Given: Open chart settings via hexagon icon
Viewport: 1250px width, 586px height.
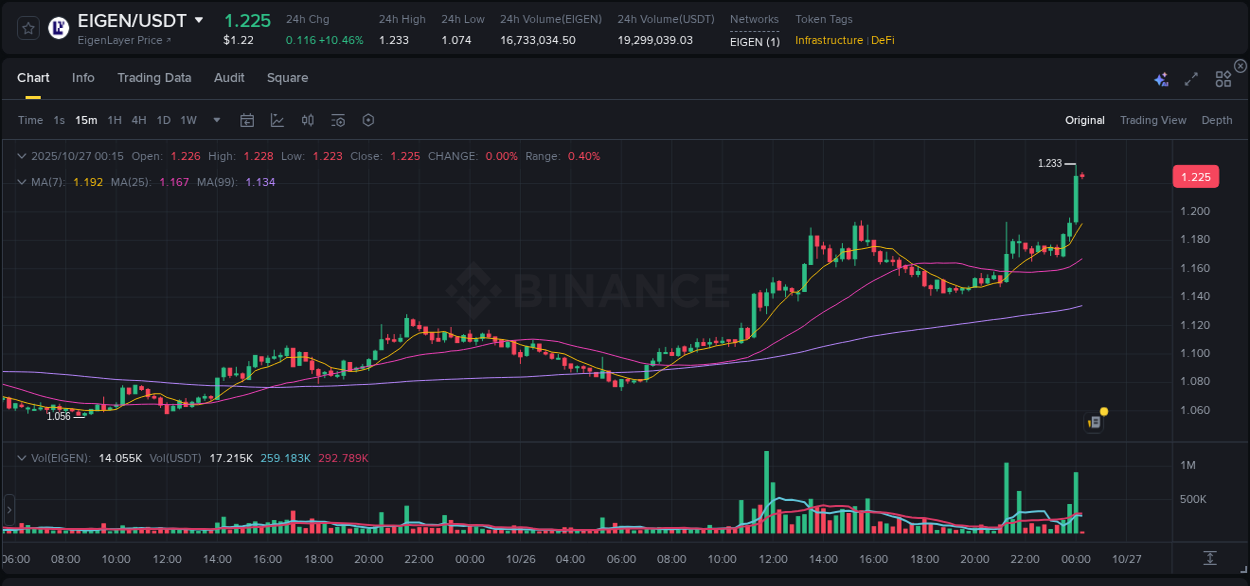Looking at the screenshot, I should pos(368,120).
